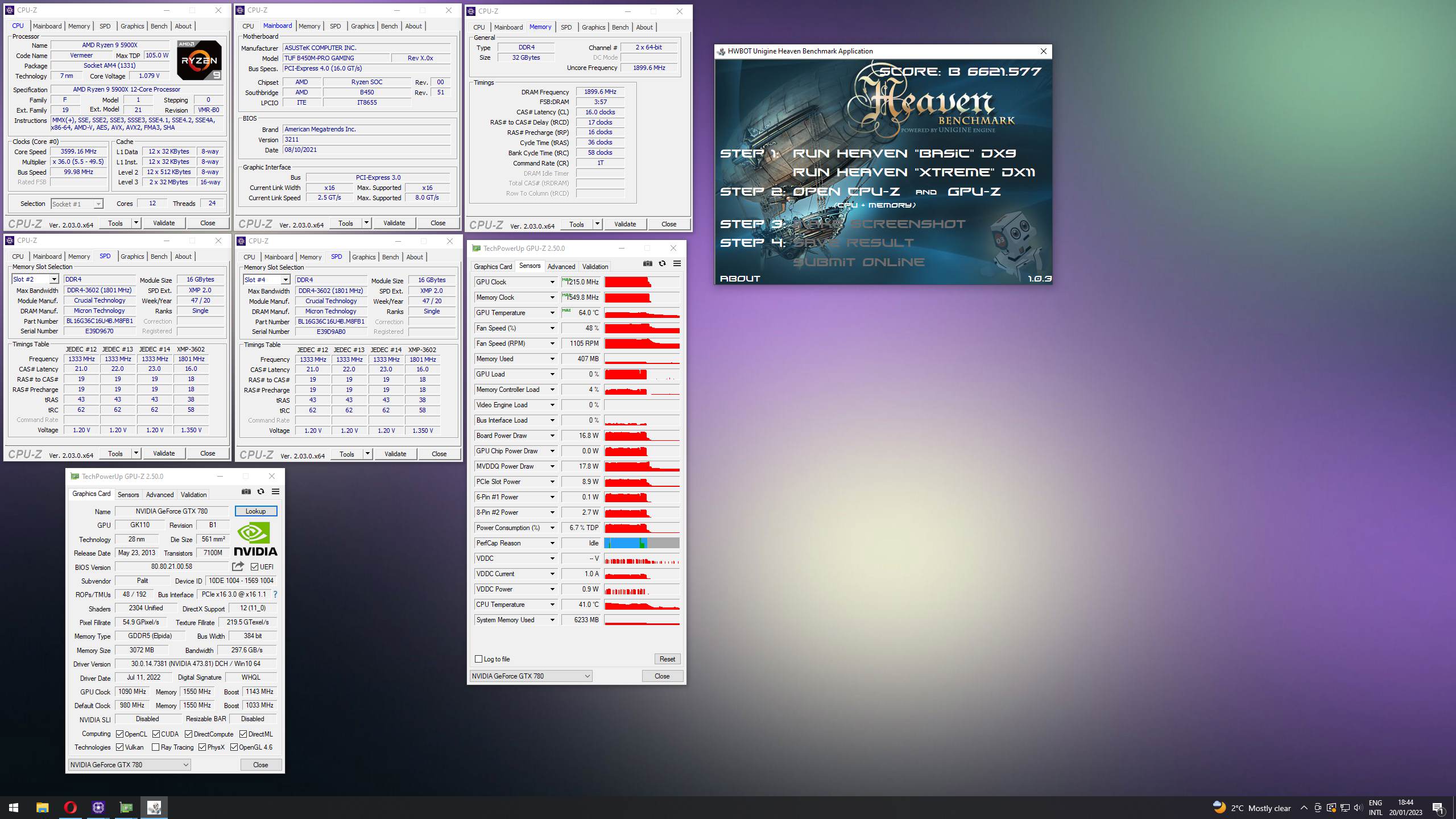Viewport: 1456px width, 819px height.
Task: Click the GPU Name field NVIDIA GeForce GTX 780
Action: [x=171, y=511]
